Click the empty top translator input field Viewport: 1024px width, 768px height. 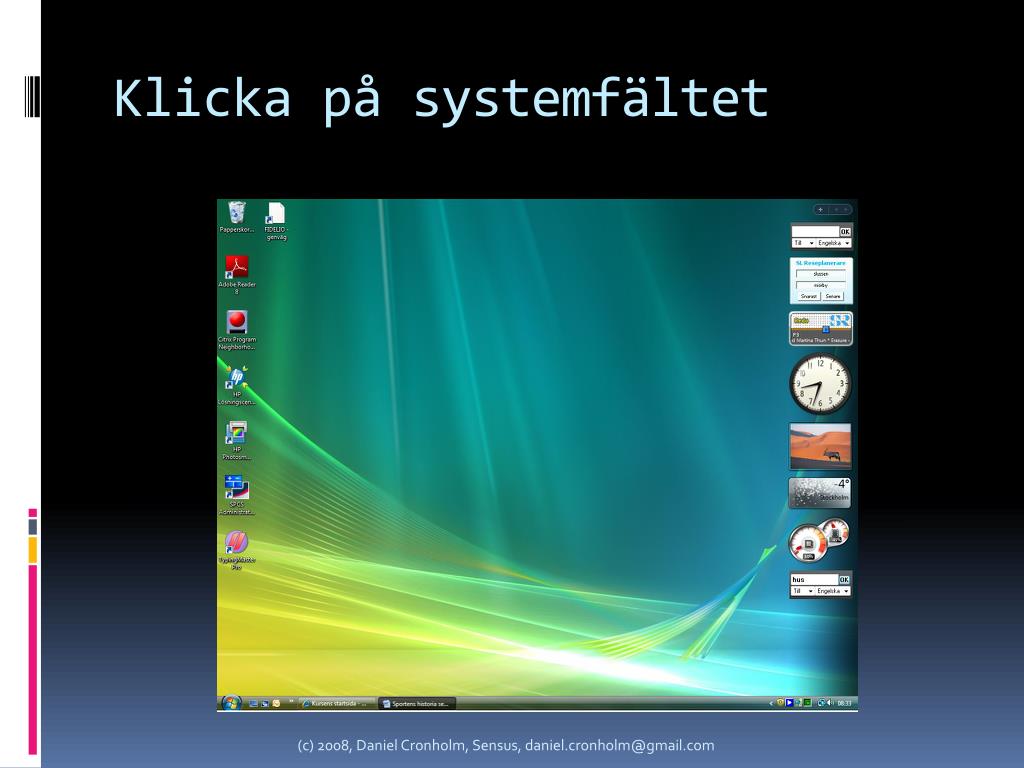pyautogui.click(x=816, y=231)
